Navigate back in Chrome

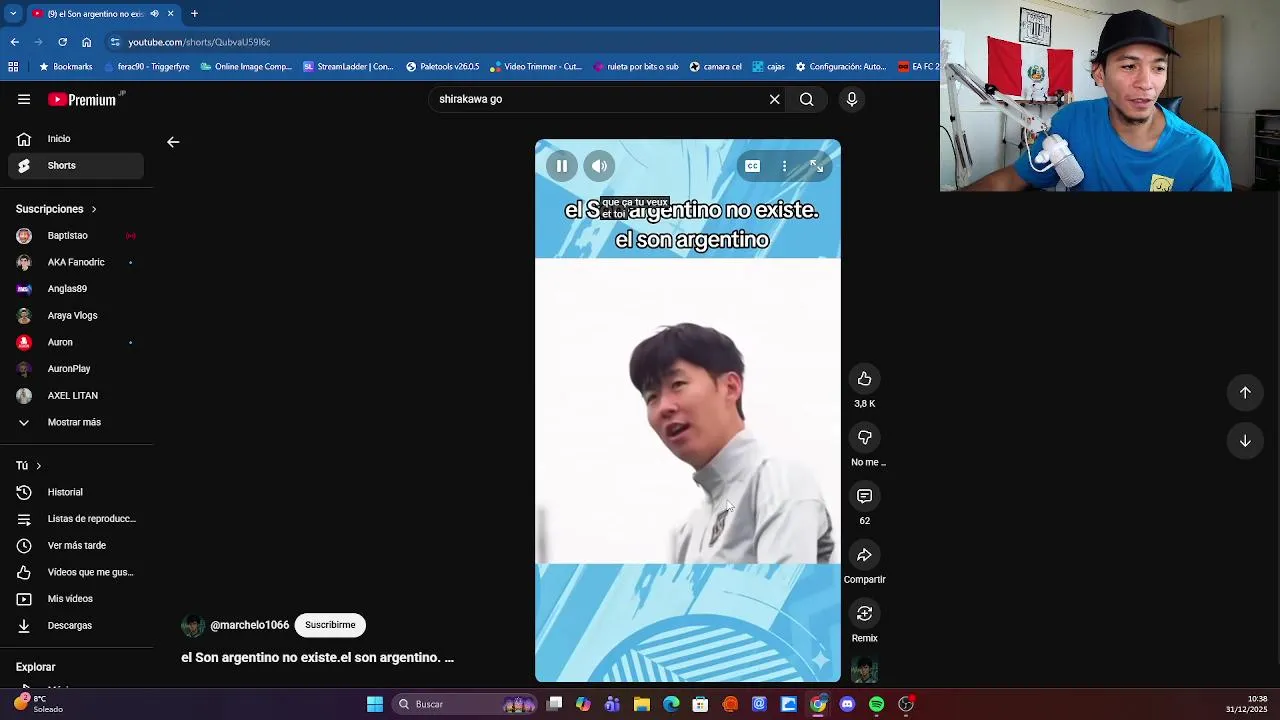click(x=14, y=42)
